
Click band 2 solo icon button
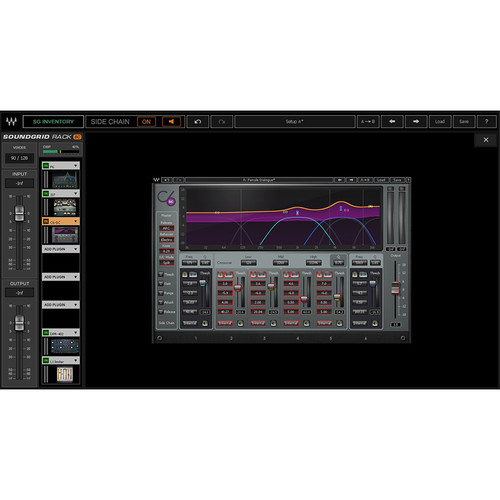[220, 274]
